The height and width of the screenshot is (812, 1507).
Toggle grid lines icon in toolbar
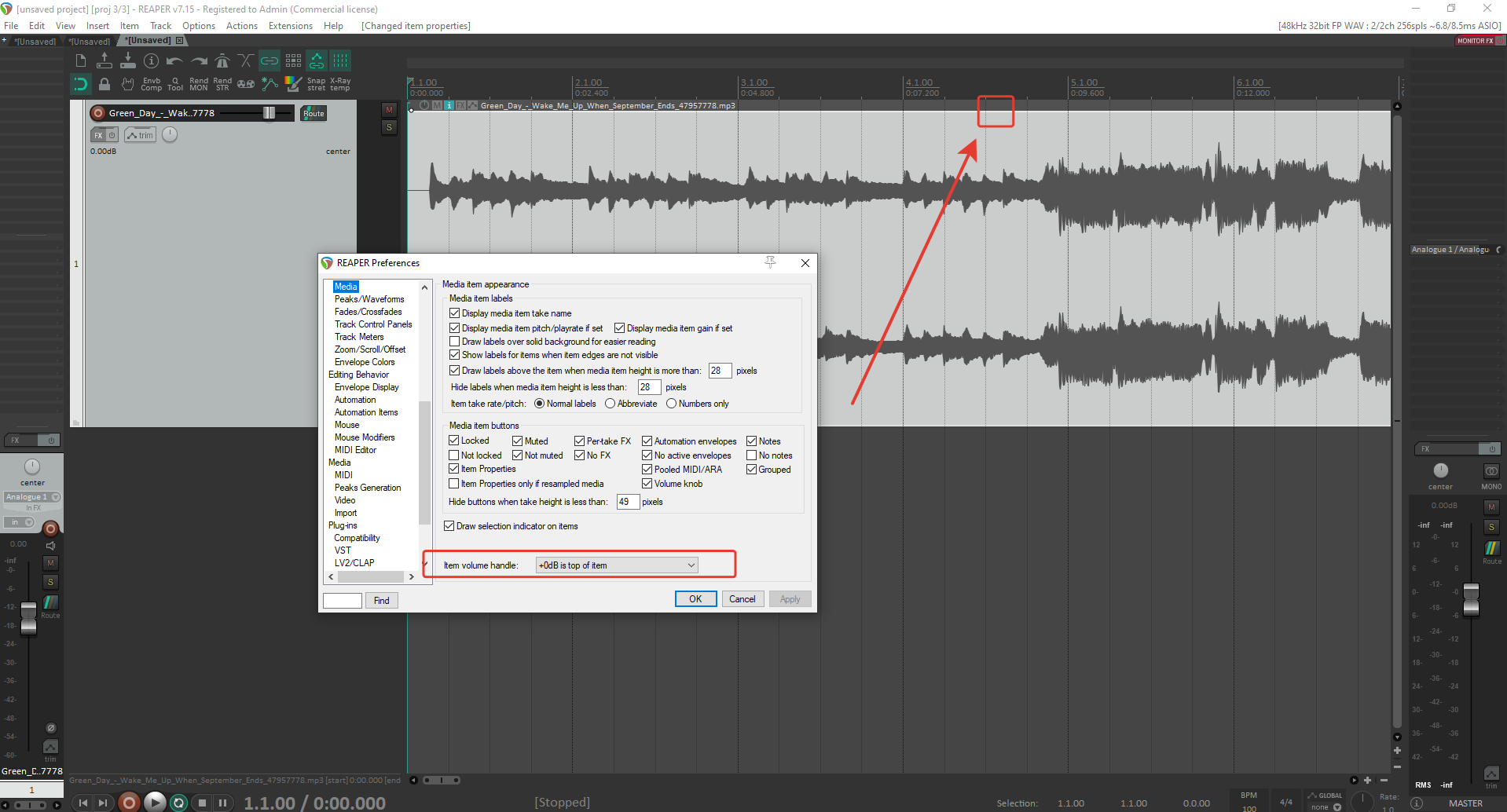click(x=340, y=60)
